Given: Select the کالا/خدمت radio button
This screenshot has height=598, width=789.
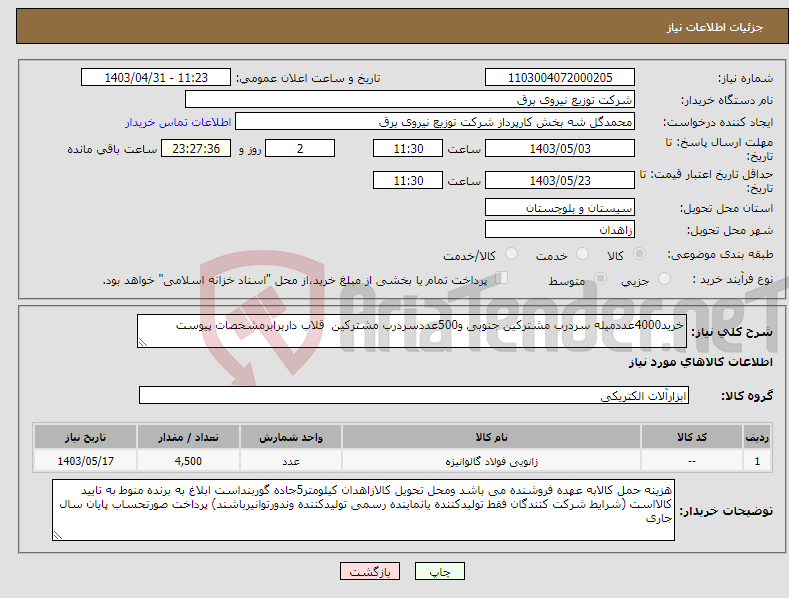Looking at the screenshot, I should pos(511,254).
